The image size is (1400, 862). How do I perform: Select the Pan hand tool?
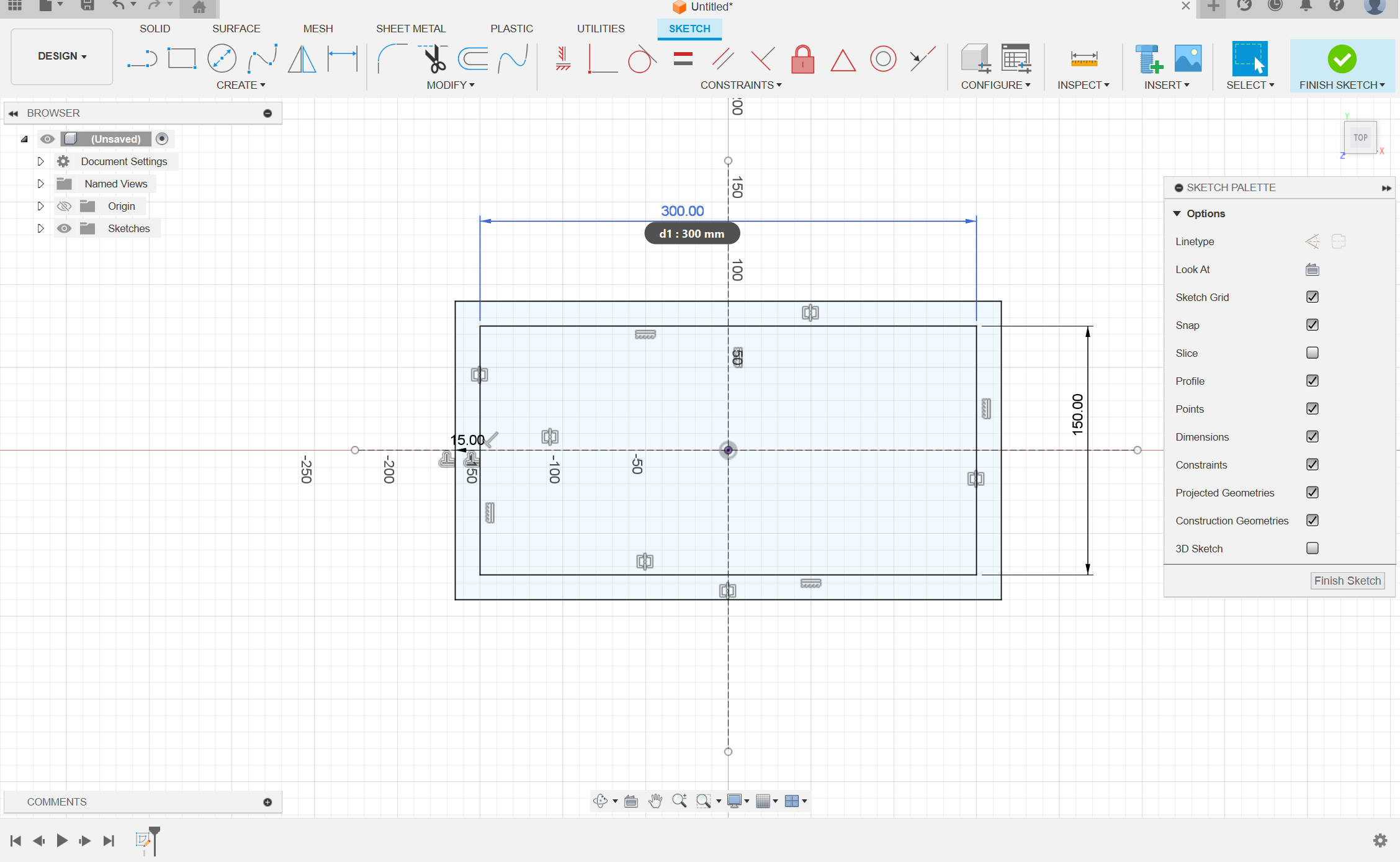pyautogui.click(x=655, y=801)
